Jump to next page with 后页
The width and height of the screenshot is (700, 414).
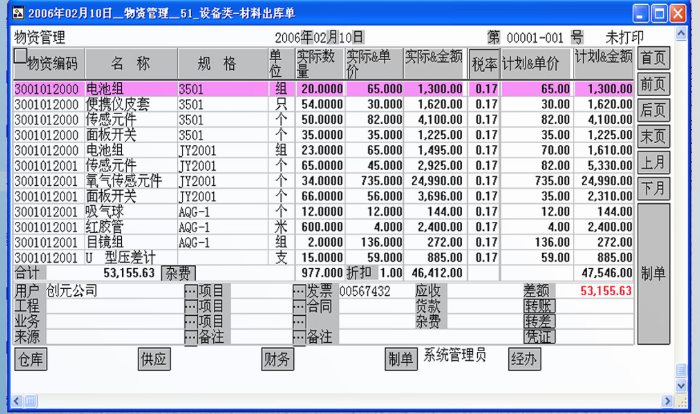click(x=653, y=110)
